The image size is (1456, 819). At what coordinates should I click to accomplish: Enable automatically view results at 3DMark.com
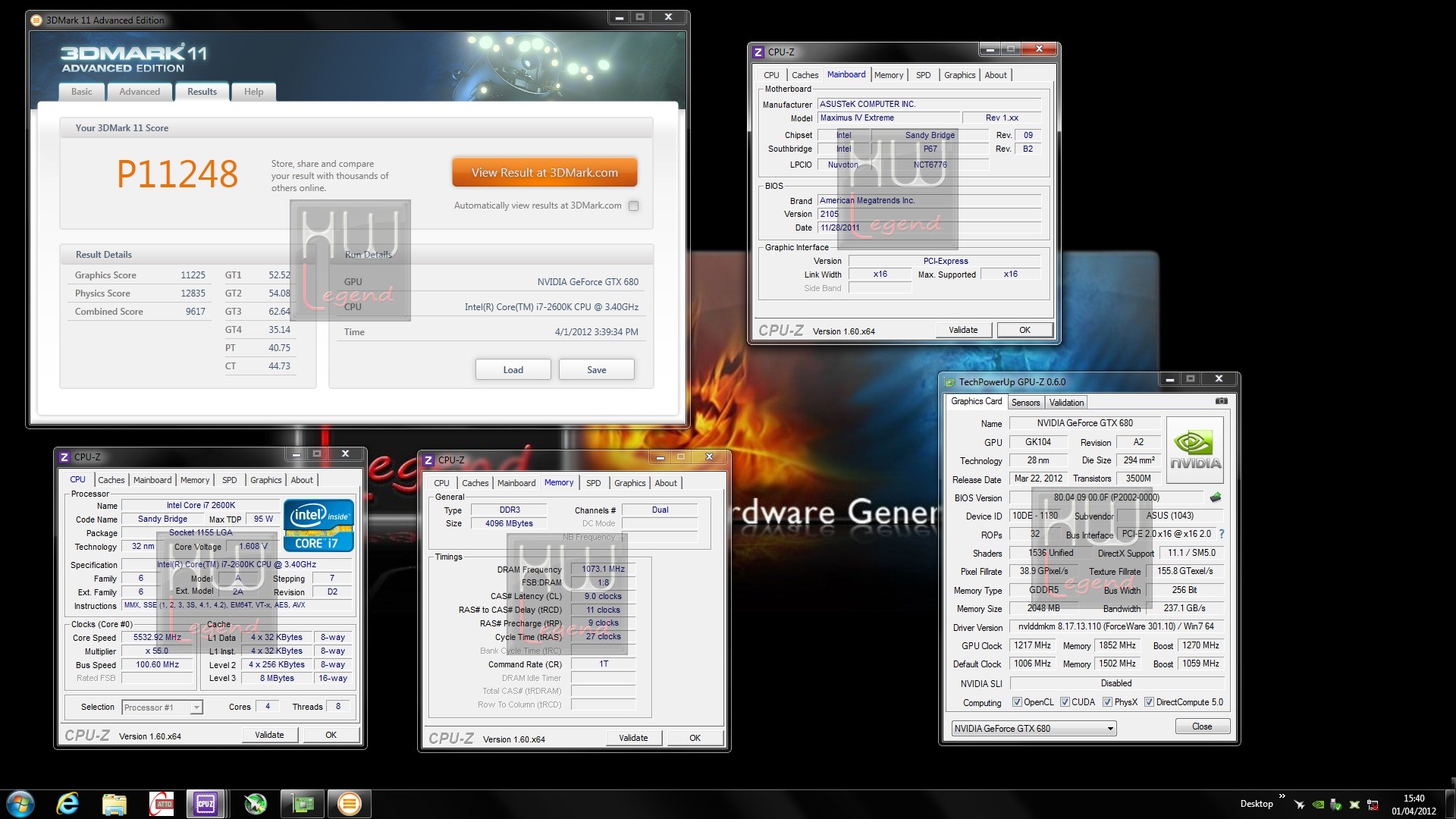[x=633, y=206]
